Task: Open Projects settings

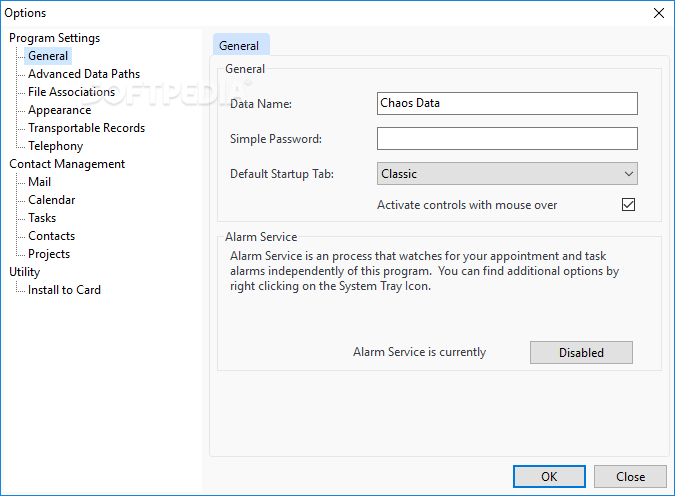Action: click(x=49, y=254)
